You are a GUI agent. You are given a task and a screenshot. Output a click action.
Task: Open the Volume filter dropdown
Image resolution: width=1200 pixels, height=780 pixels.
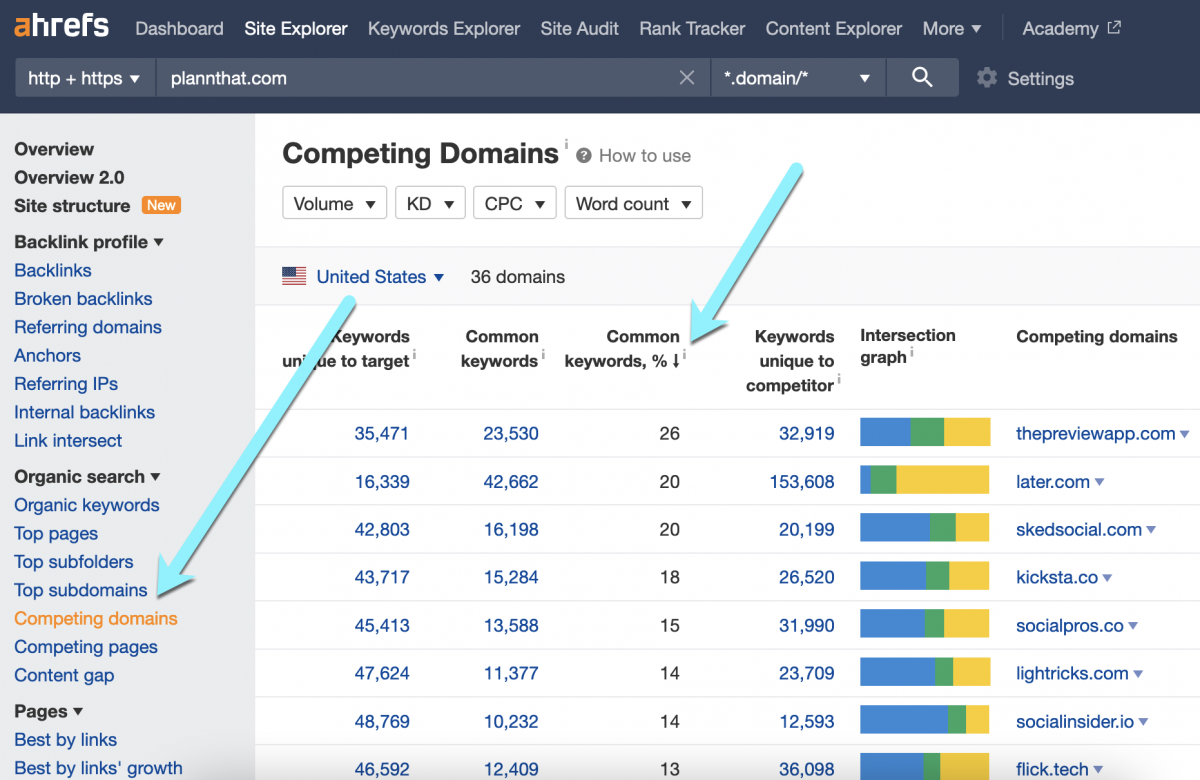point(334,202)
